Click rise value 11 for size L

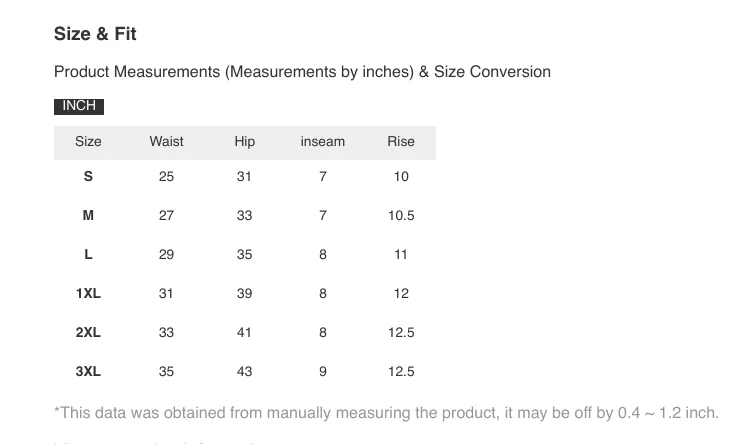[x=400, y=254]
